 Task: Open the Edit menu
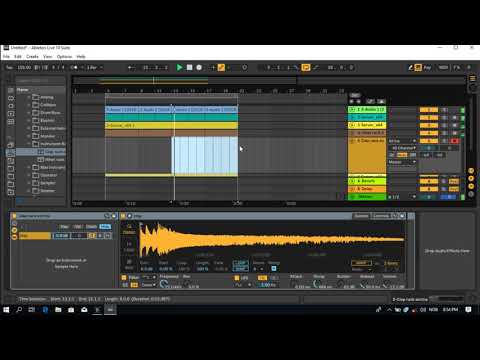click(18, 56)
